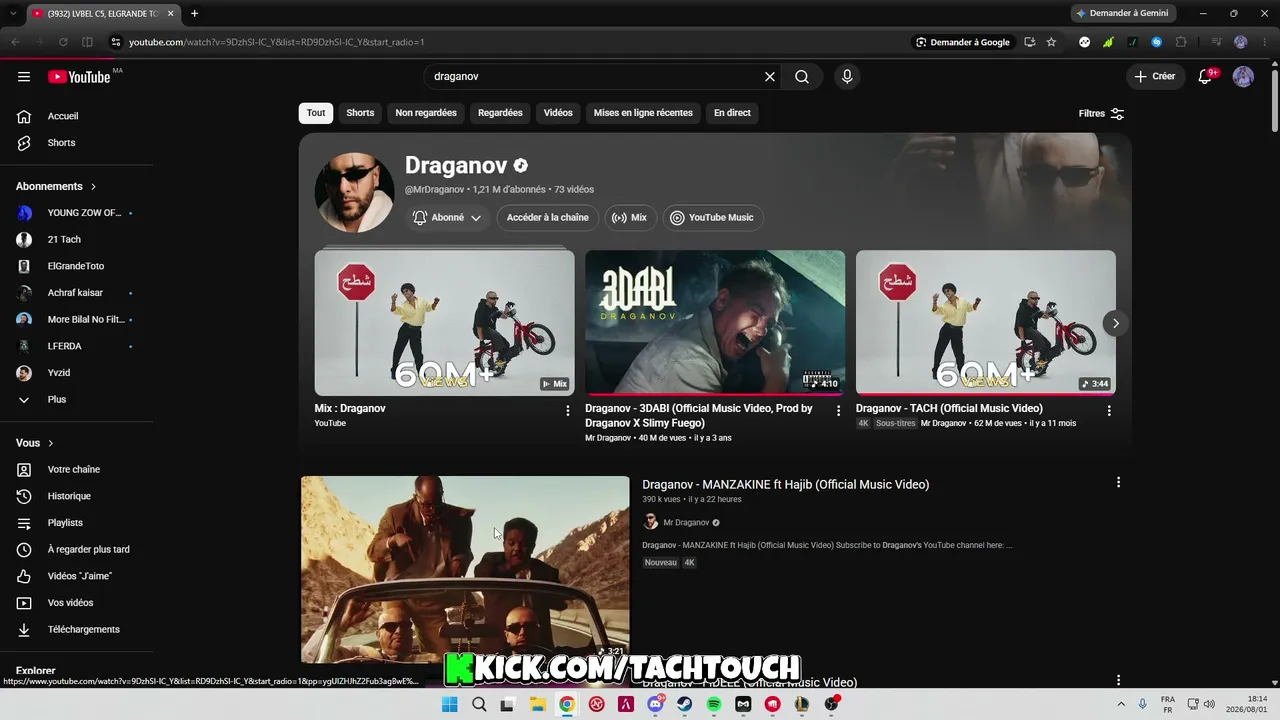Open the Mr Draganov channel under MANZAKINE
Viewport: 1280px width, 720px height.
click(686, 522)
